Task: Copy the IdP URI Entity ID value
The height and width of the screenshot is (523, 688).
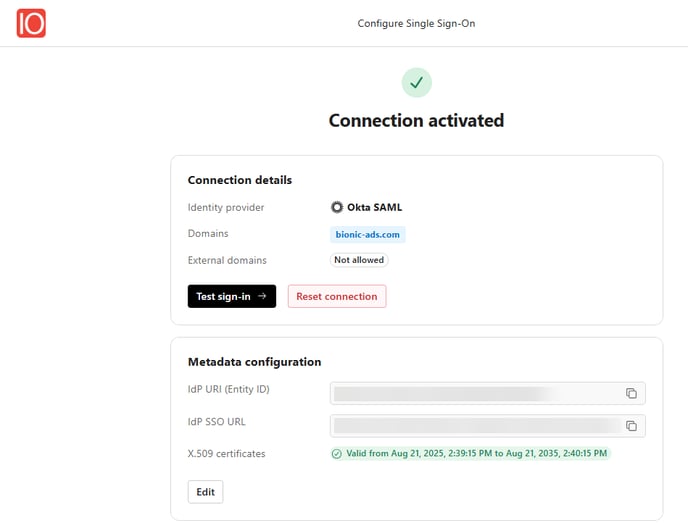Action: (631, 394)
